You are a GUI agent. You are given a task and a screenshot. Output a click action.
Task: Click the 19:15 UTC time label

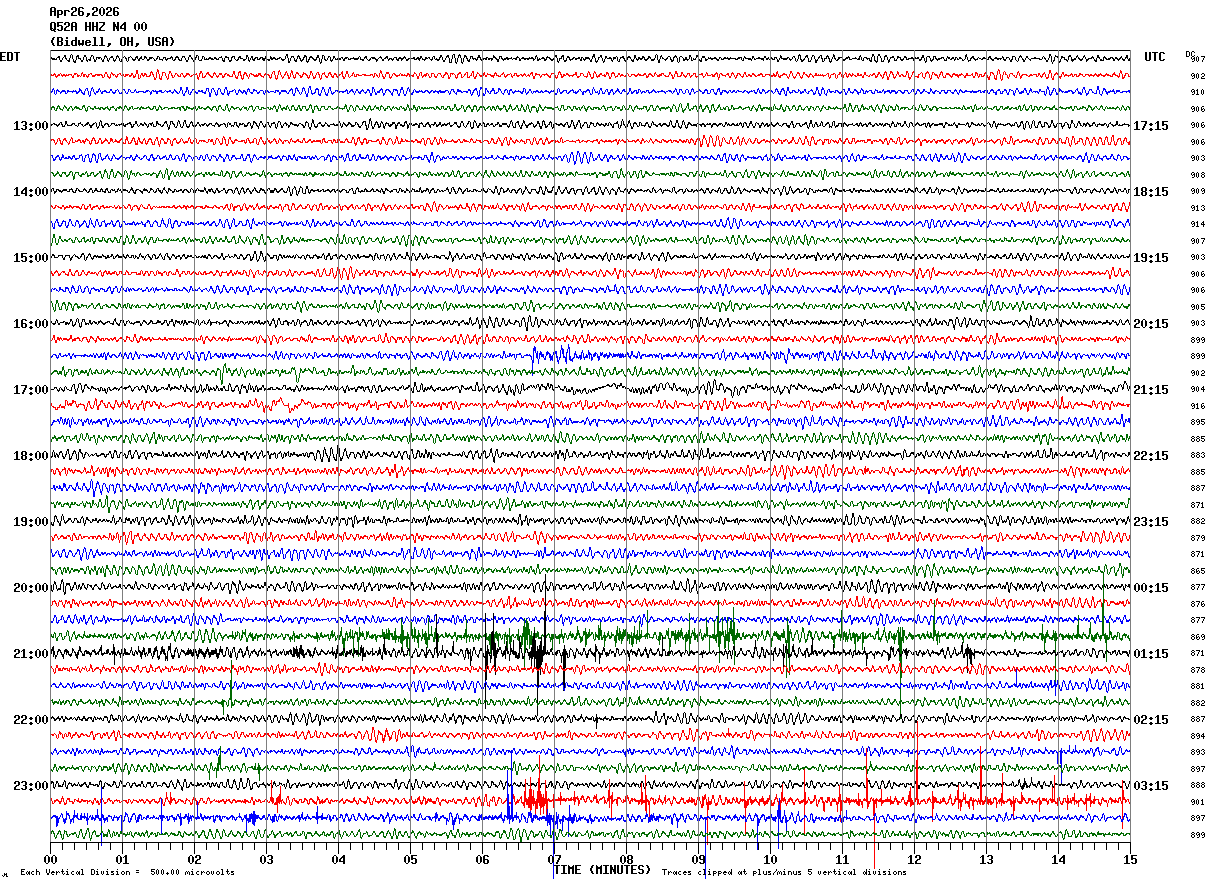1151,258
